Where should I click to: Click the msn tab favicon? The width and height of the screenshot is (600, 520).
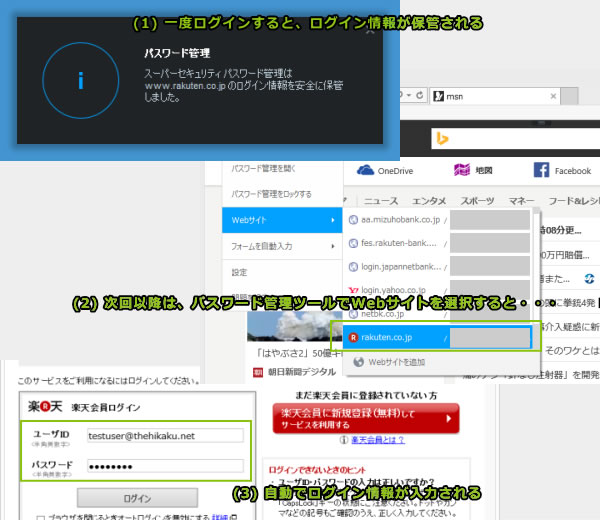439,96
